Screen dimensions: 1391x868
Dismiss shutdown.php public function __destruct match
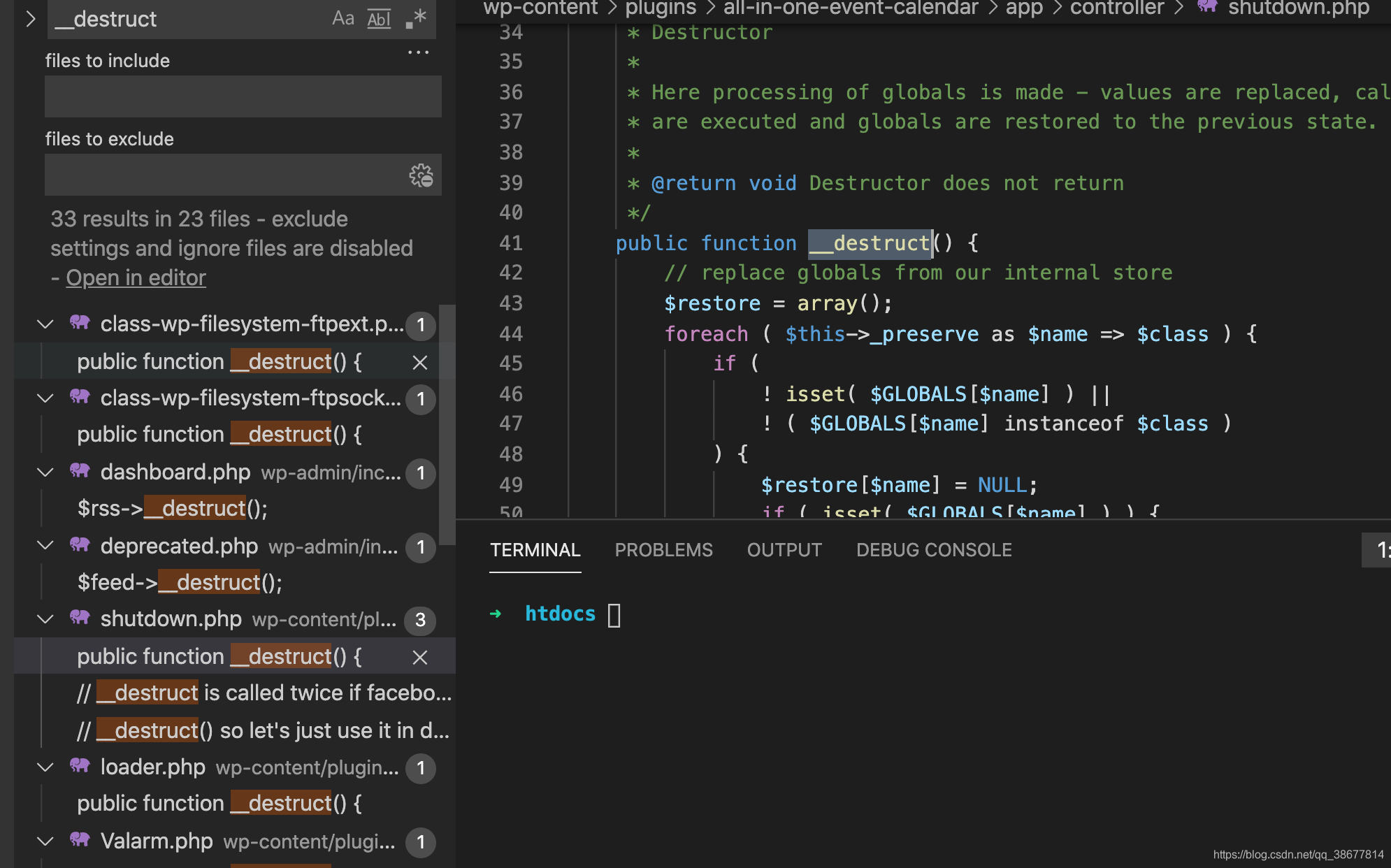click(x=419, y=658)
